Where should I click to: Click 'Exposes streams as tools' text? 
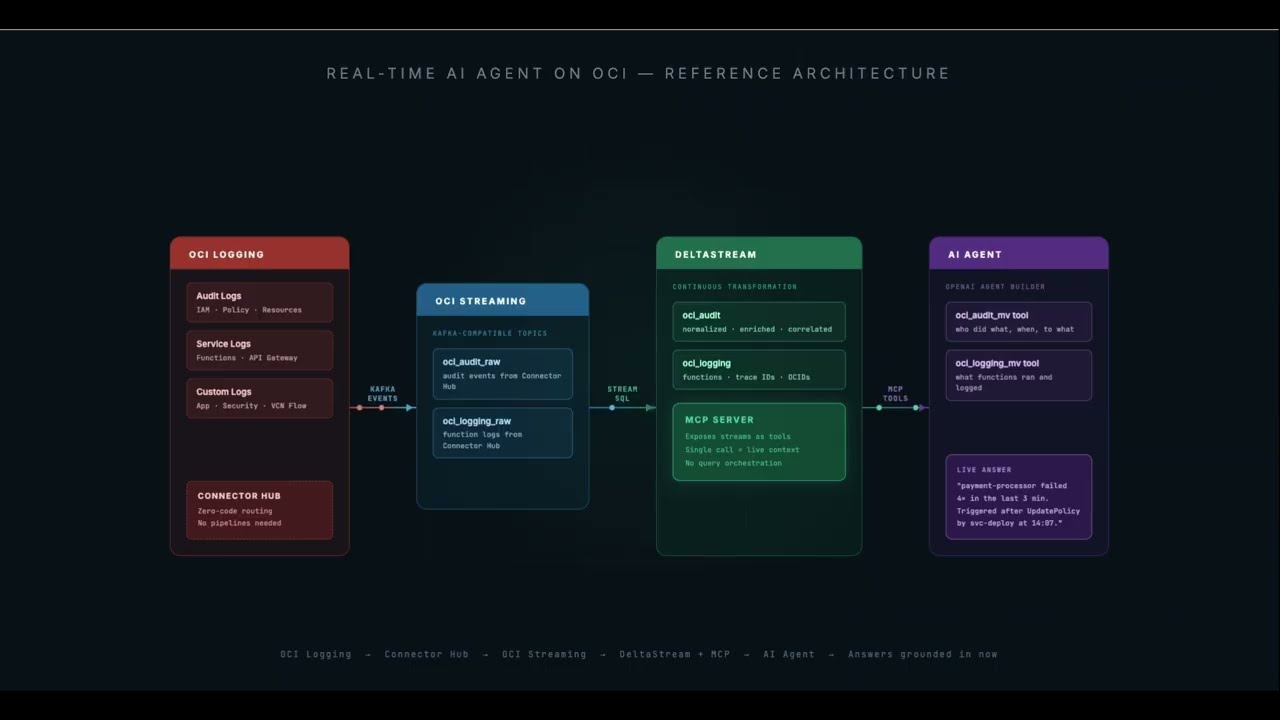tap(738, 437)
